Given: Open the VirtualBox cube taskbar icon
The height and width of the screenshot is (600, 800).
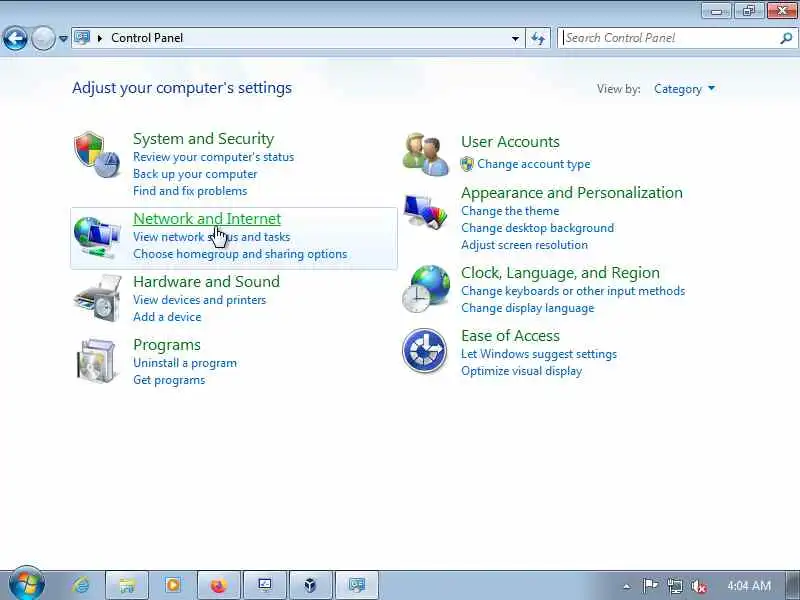Looking at the screenshot, I should click(310, 585).
